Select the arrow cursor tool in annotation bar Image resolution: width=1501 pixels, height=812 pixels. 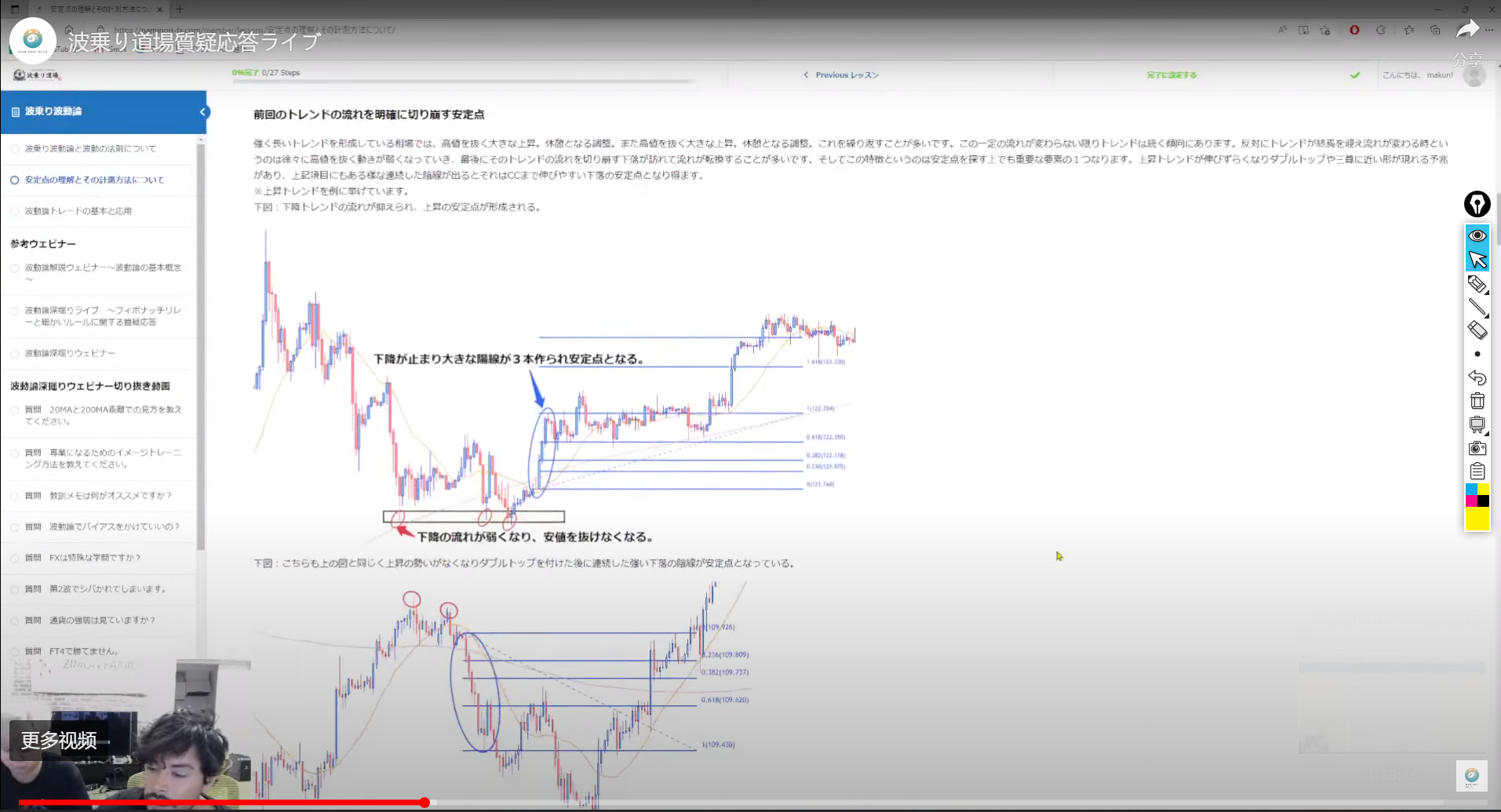(x=1477, y=260)
